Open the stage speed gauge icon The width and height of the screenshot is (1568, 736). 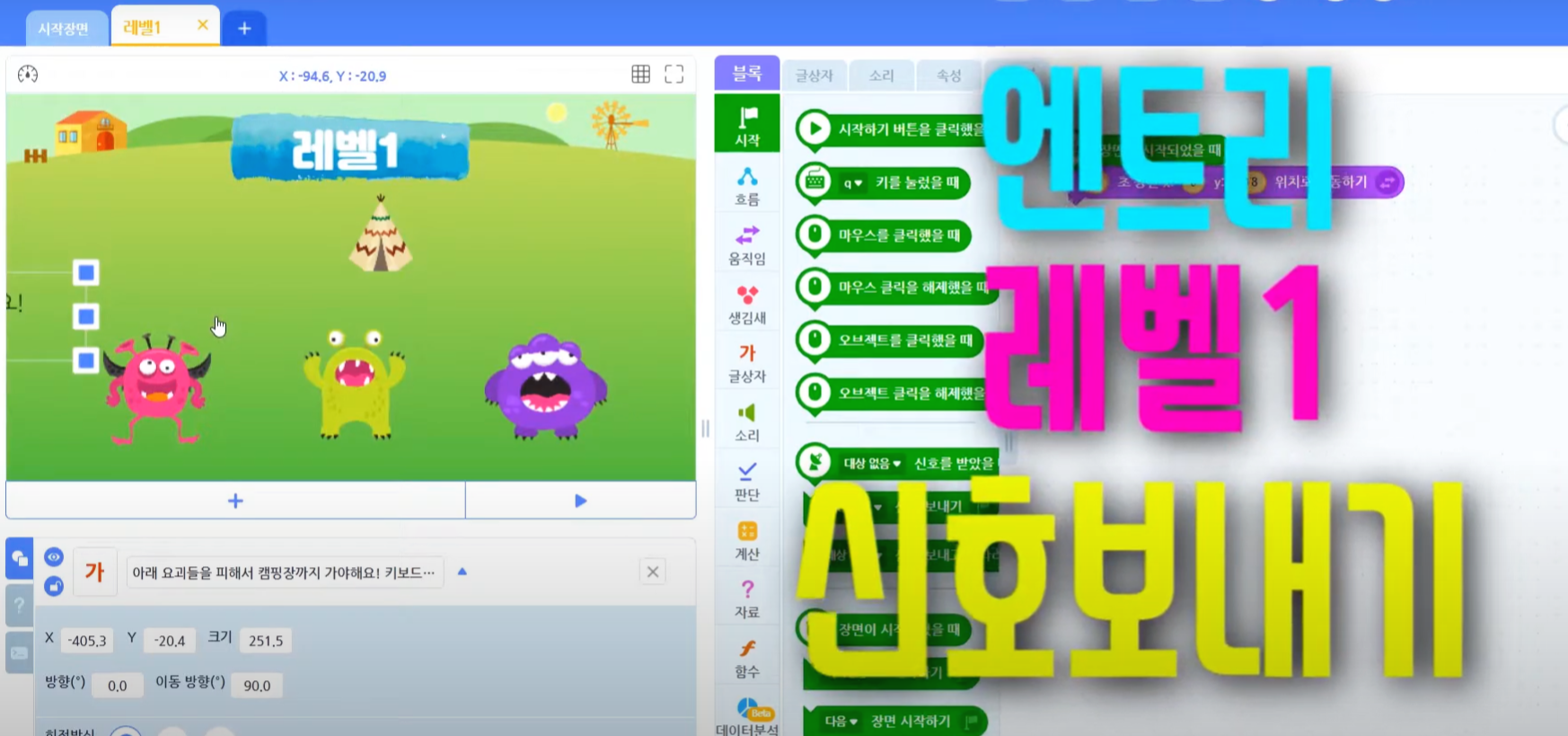tap(28, 74)
